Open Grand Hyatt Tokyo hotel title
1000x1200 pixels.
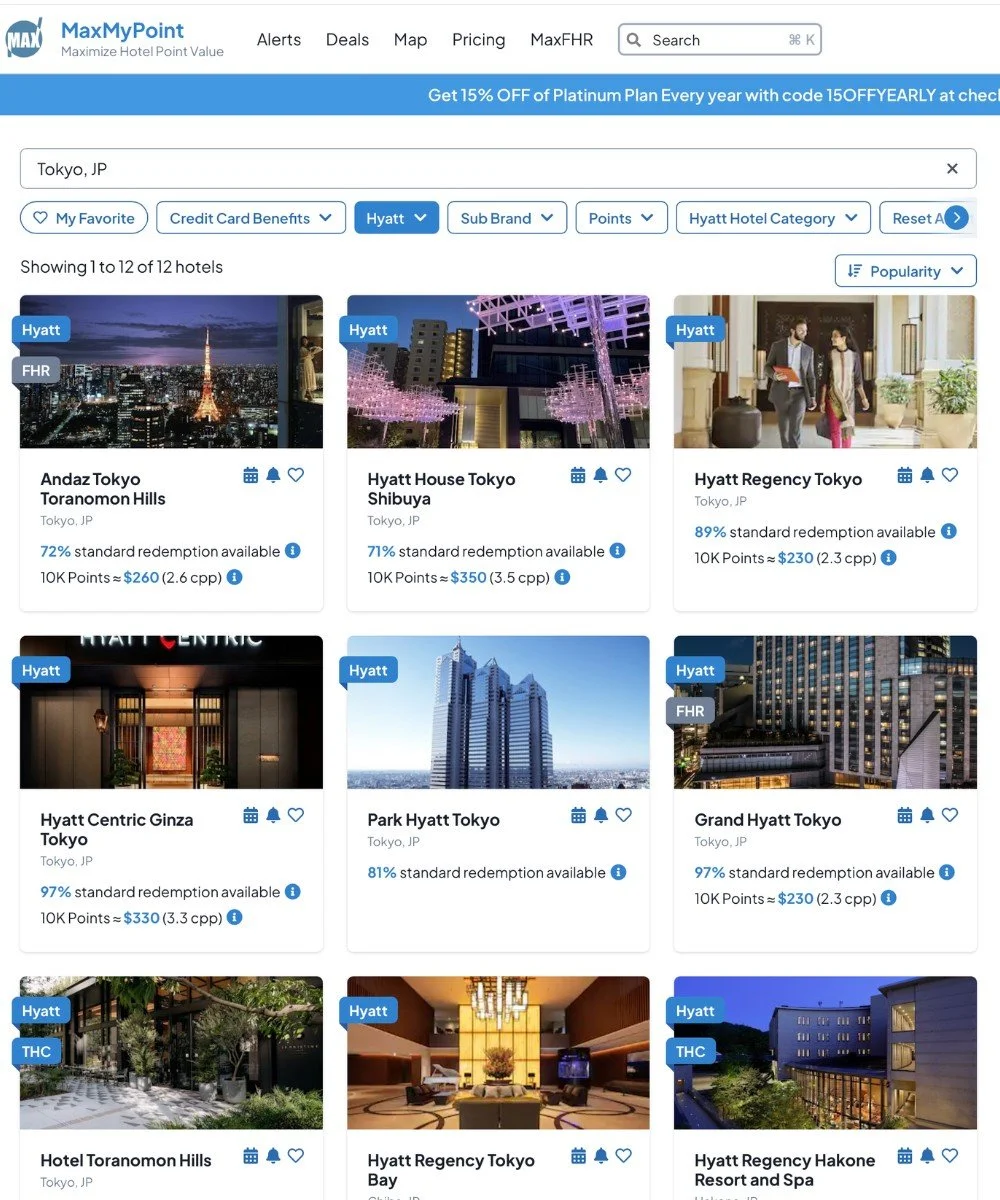[768, 820]
